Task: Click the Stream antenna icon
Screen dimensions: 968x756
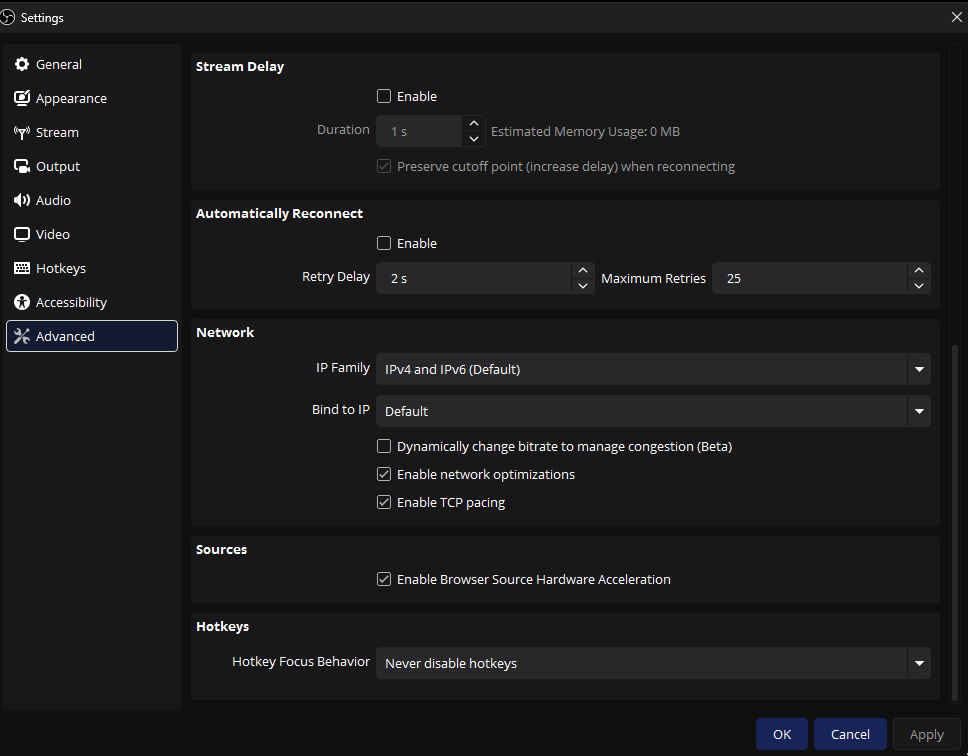Action: (x=22, y=132)
